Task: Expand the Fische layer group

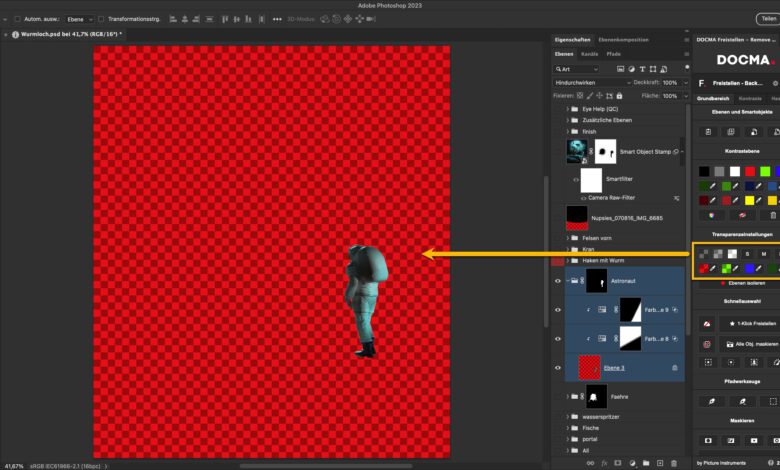Action: [567, 428]
